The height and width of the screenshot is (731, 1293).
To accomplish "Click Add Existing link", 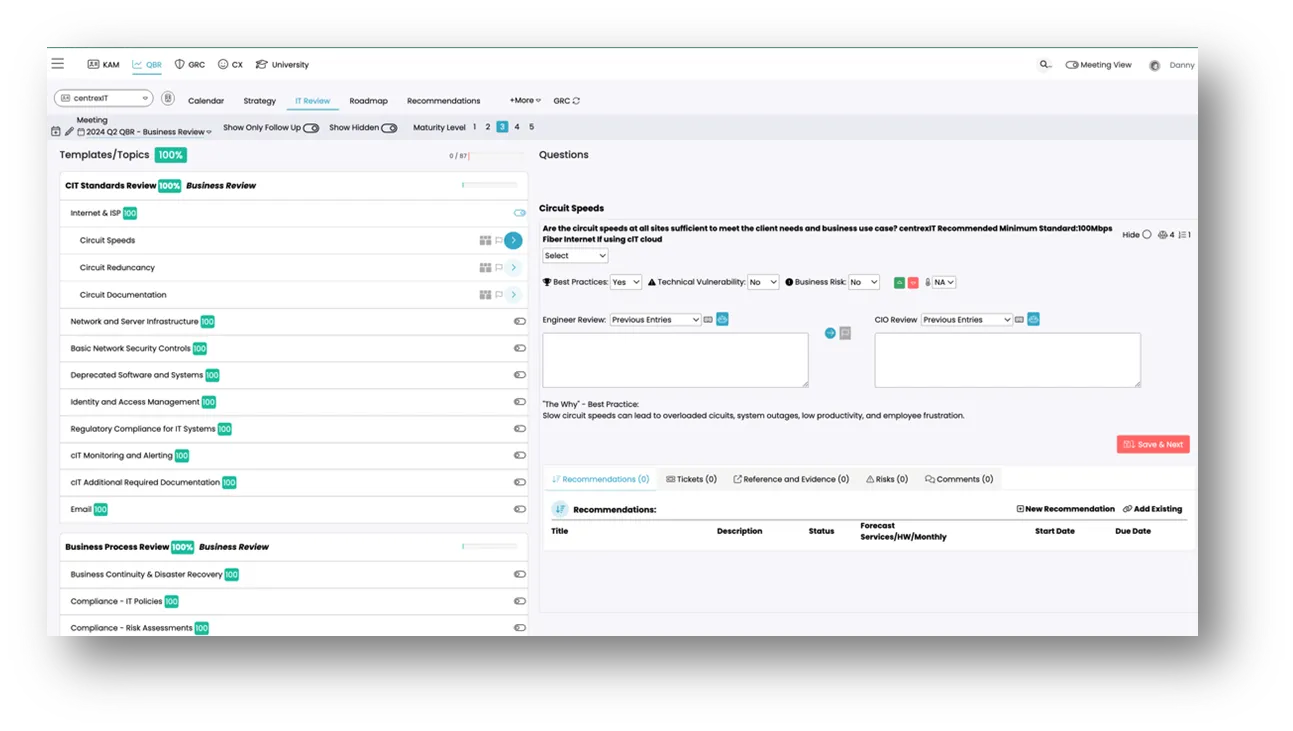I will pyautogui.click(x=1152, y=509).
